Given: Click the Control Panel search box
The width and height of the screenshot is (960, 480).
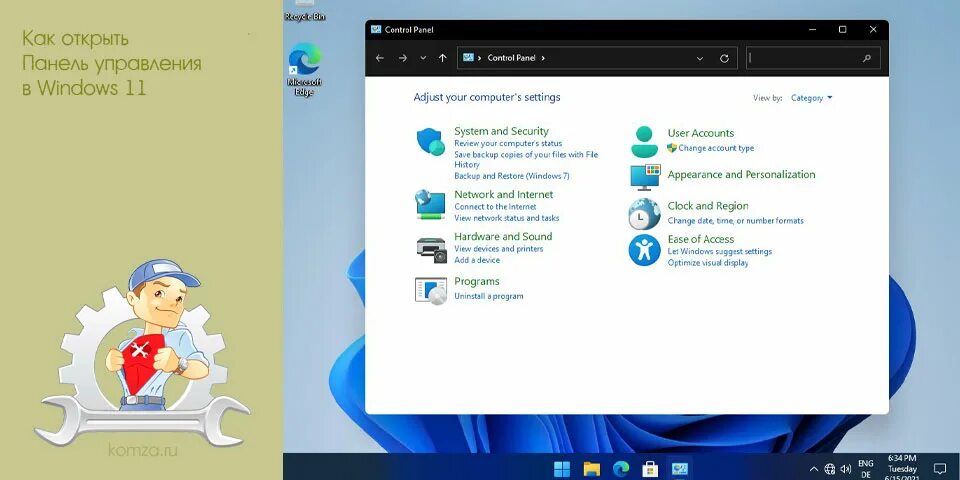Looking at the screenshot, I should coord(813,58).
